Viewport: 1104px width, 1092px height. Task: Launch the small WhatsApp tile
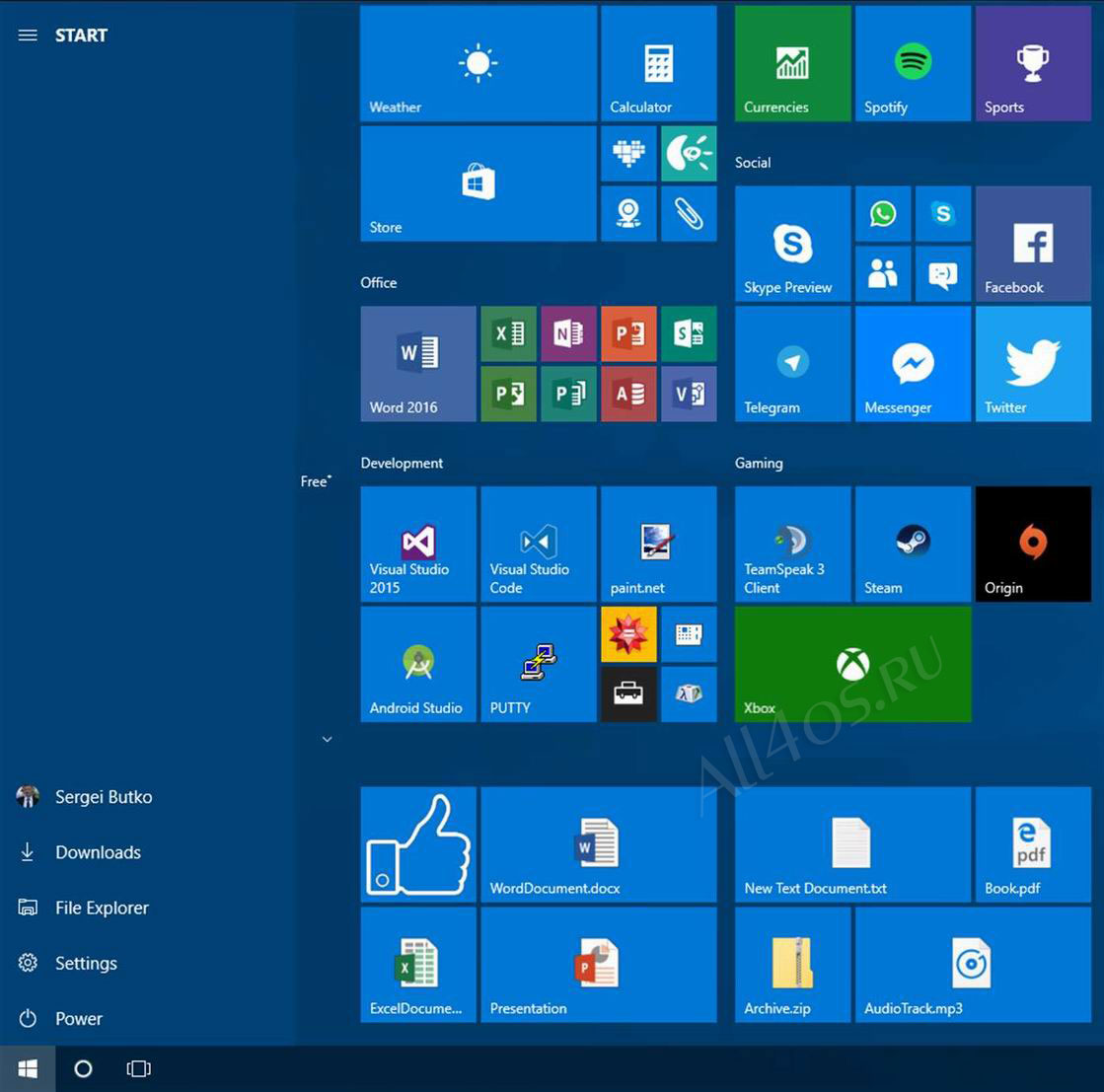tap(883, 213)
